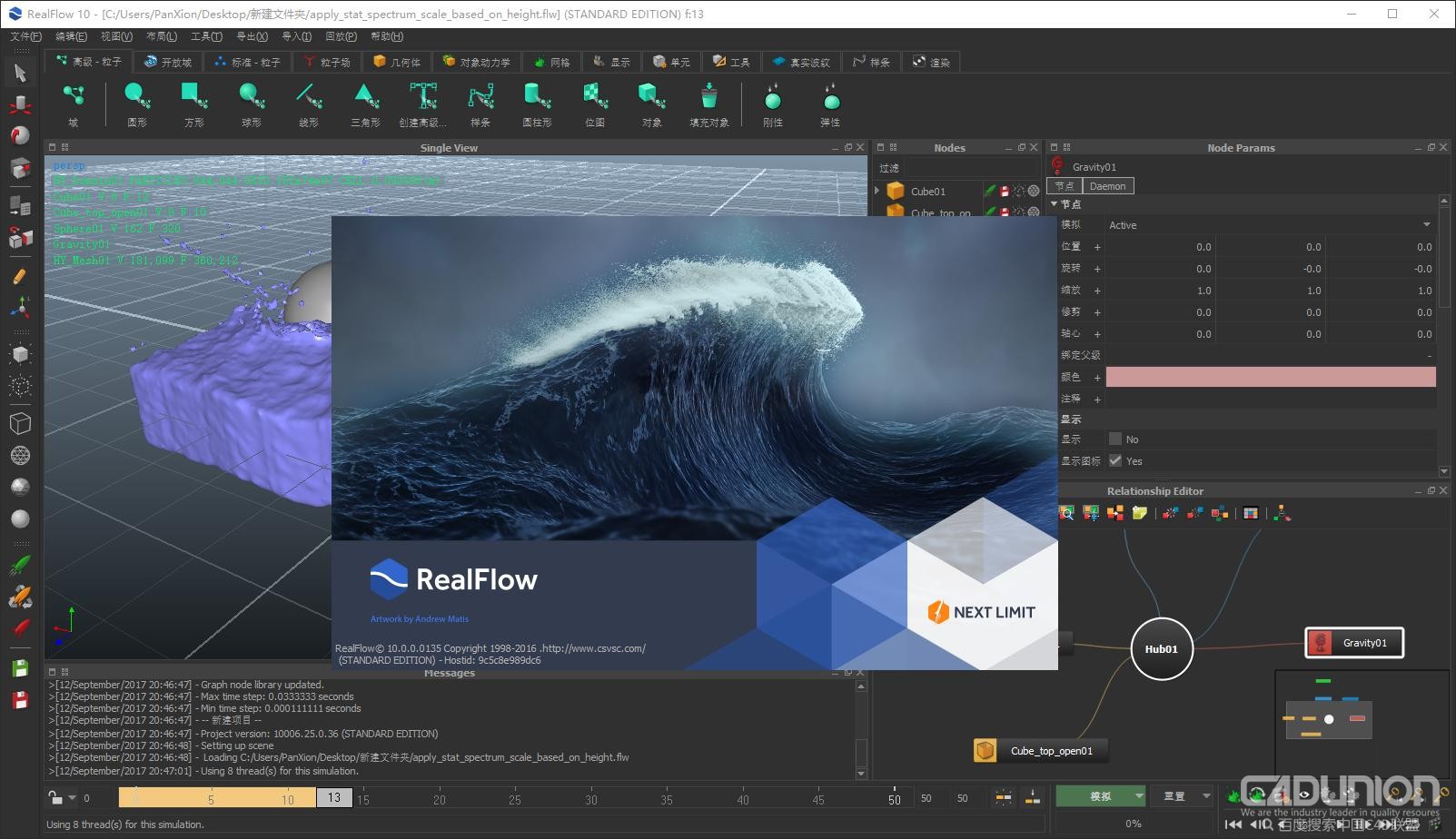
Task: Toggle the timeline lock icon
Action: pos(55,798)
